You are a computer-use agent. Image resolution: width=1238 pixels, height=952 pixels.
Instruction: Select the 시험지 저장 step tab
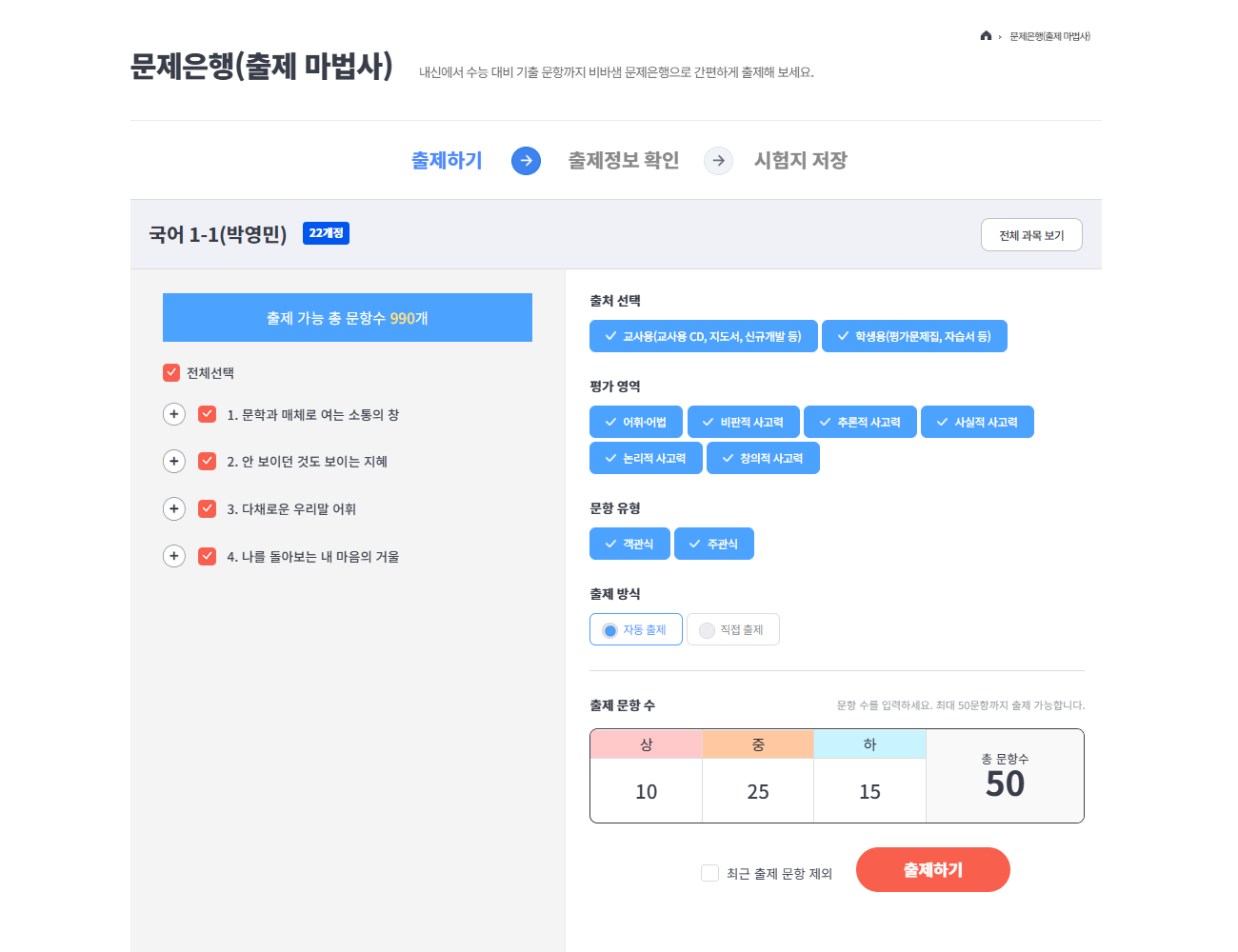801,161
